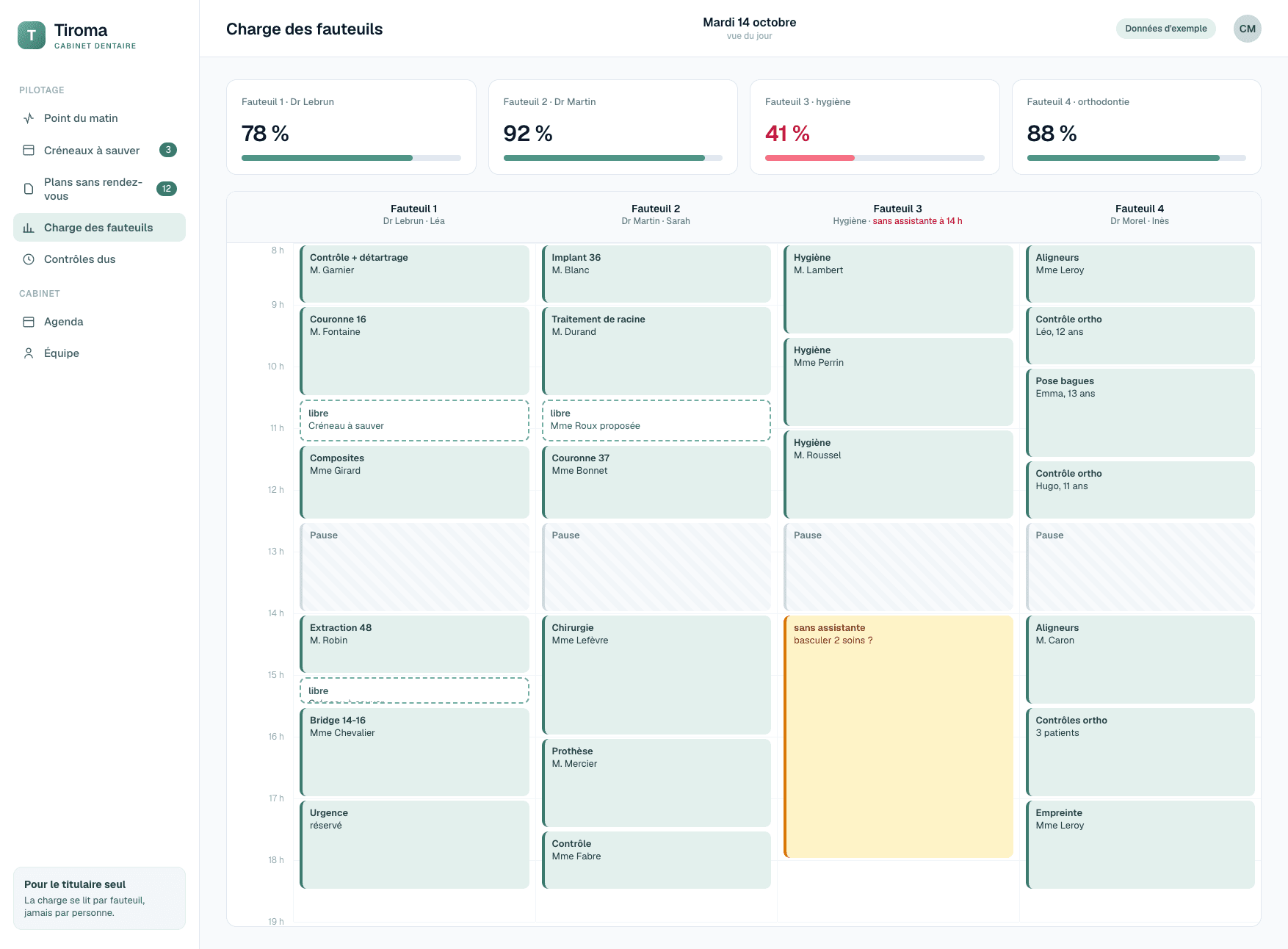Open the Contrôles dus clock icon
Image resolution: width=1288 pixels, height=949 pixels.
click(29, 259)
